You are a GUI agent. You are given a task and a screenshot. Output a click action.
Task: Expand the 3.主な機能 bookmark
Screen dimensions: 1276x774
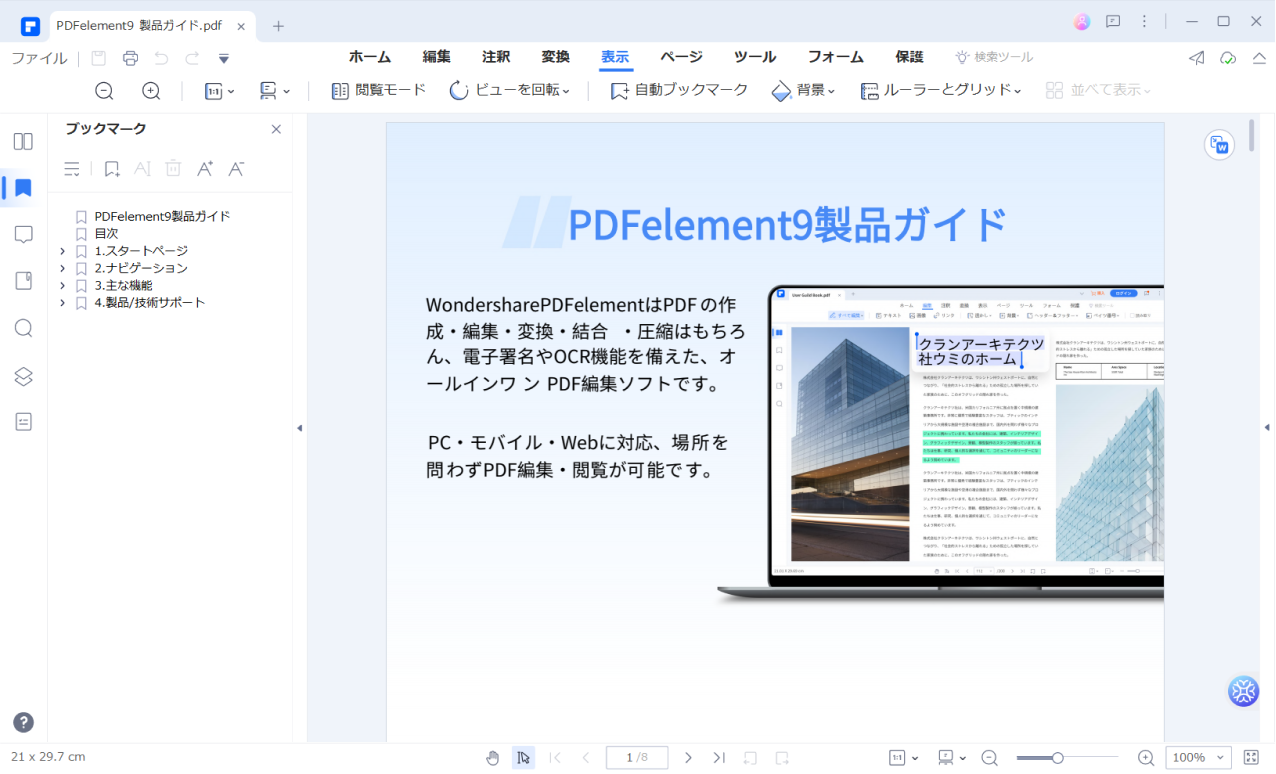click(62, 285)
